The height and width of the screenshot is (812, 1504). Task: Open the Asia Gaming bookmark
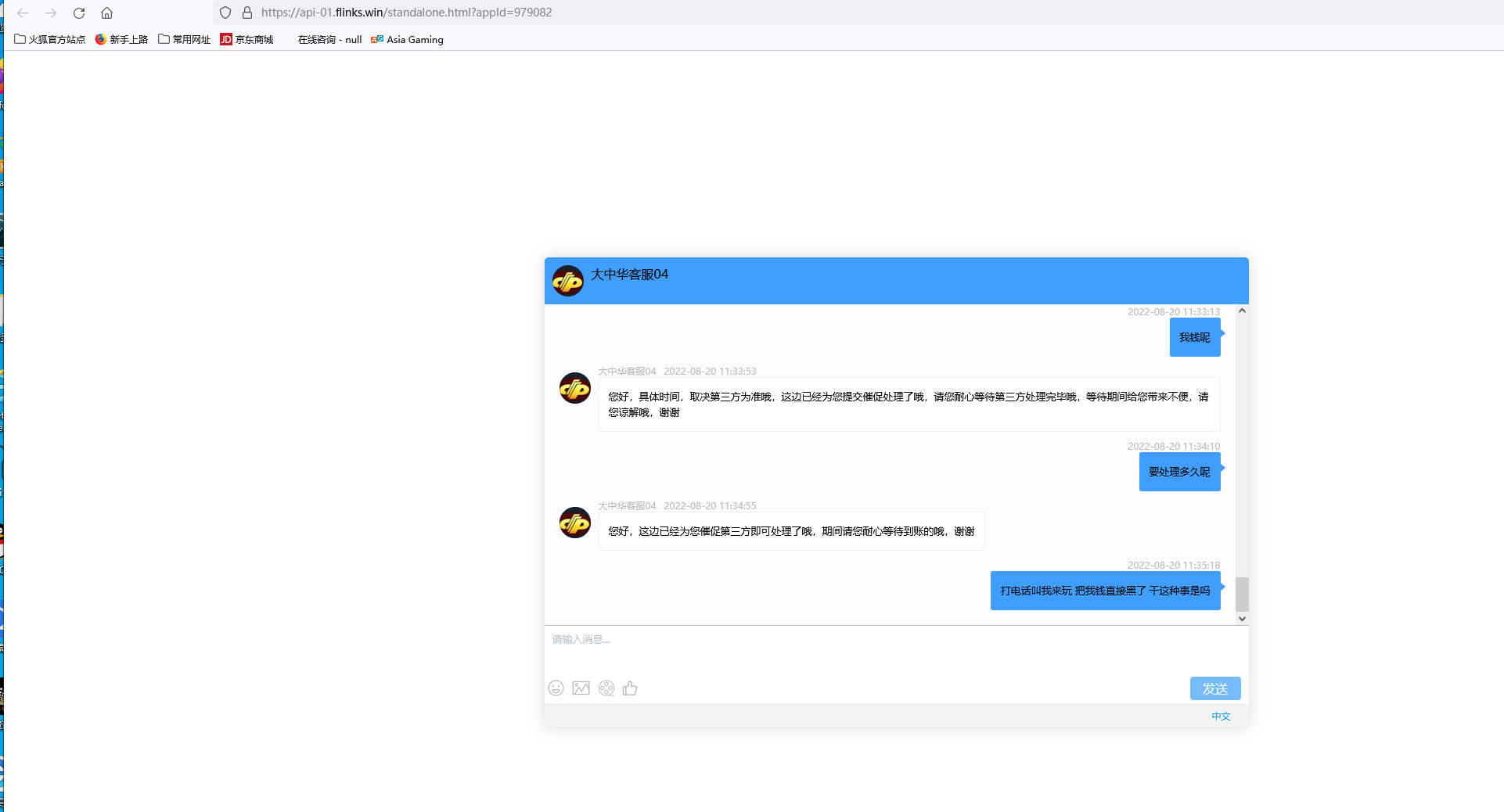[x=408, y=39]
